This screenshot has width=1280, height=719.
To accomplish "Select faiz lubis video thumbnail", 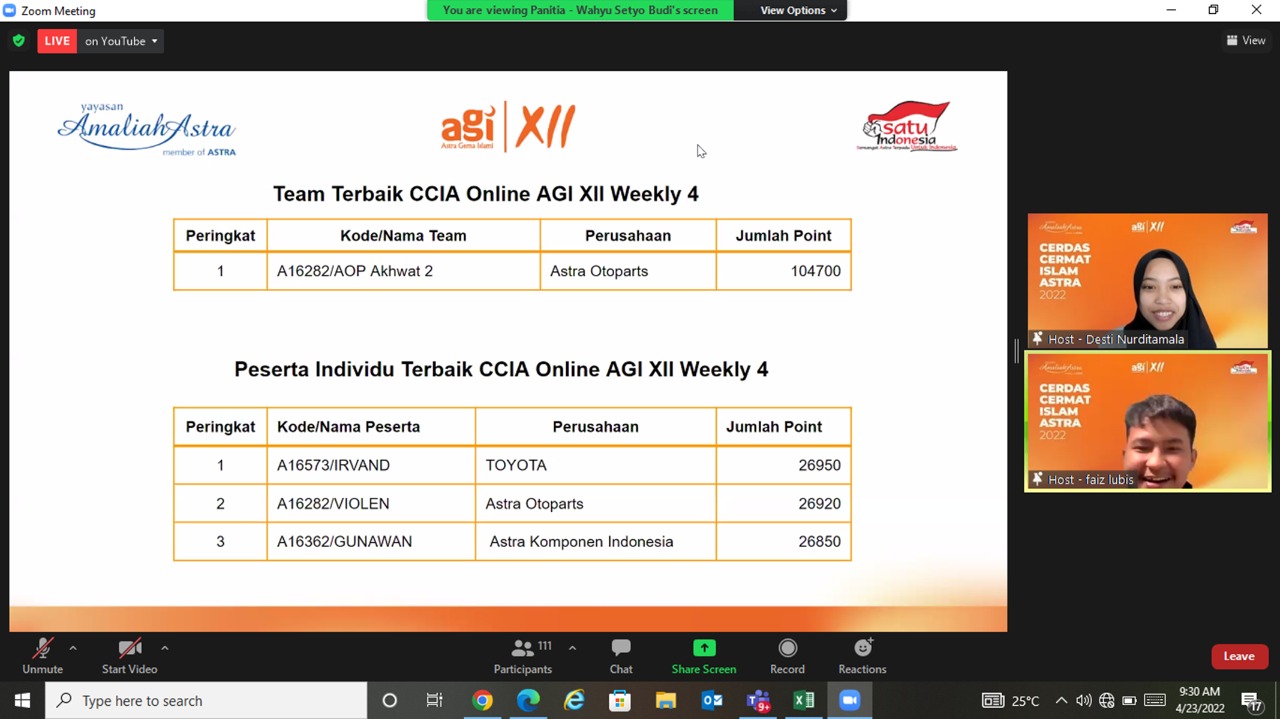I will click(1147, 421).
